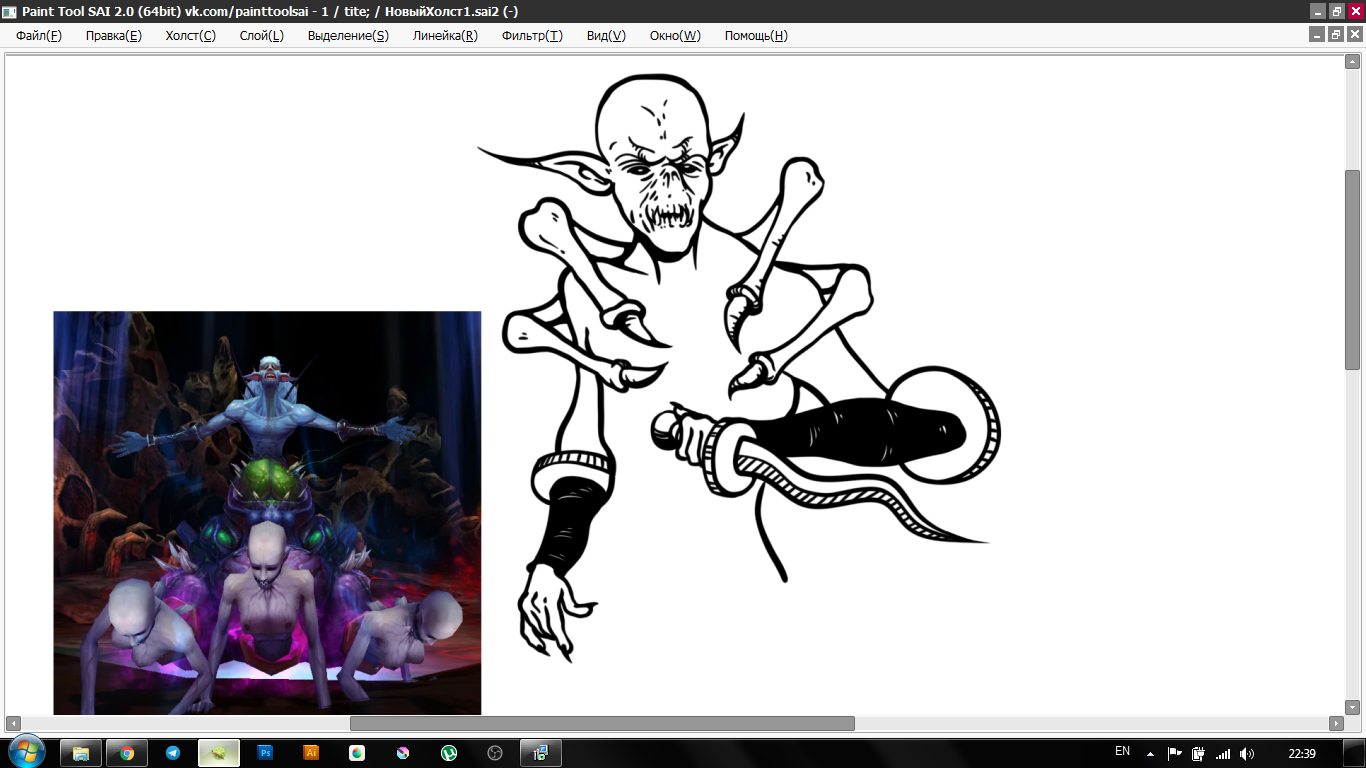Open the Слой (Layer) menu
1366x768 pixels.
click(261, 36)
